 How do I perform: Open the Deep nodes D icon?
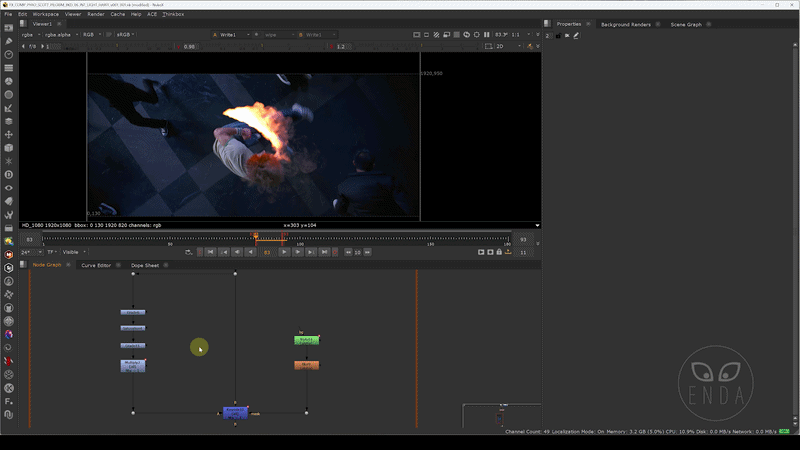9,174
